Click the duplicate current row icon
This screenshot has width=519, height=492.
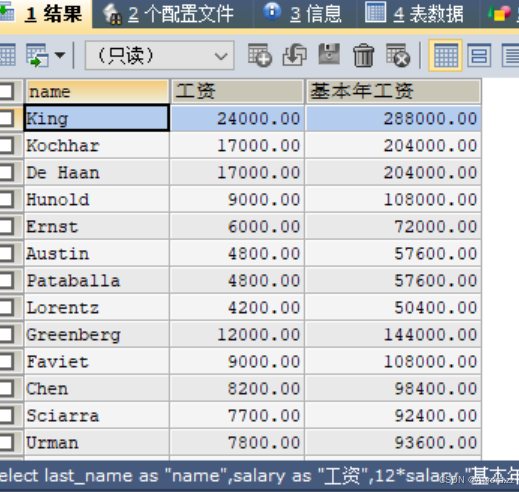[x=295, y=55]
